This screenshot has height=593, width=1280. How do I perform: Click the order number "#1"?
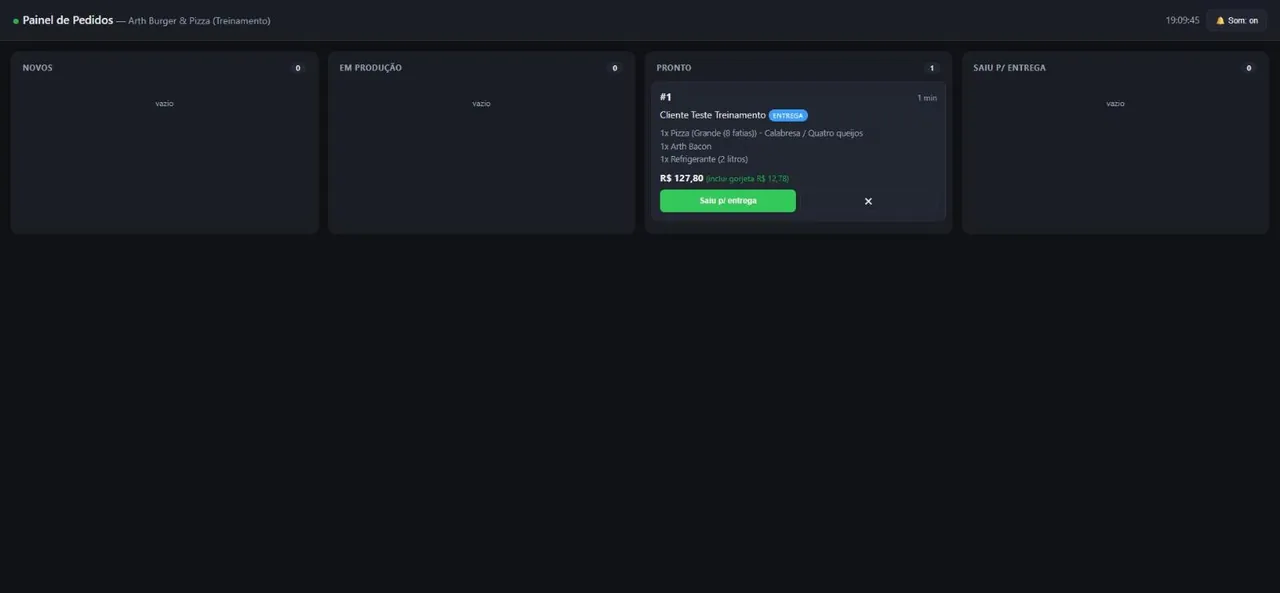[x=666, y=97]
